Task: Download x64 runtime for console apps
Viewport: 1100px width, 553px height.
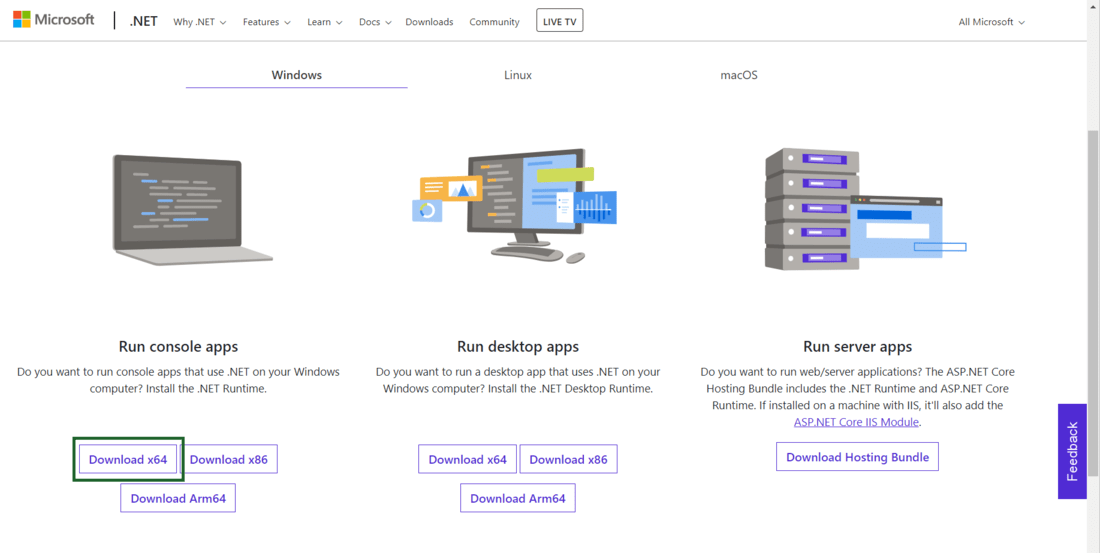Action: coord(128,460)
